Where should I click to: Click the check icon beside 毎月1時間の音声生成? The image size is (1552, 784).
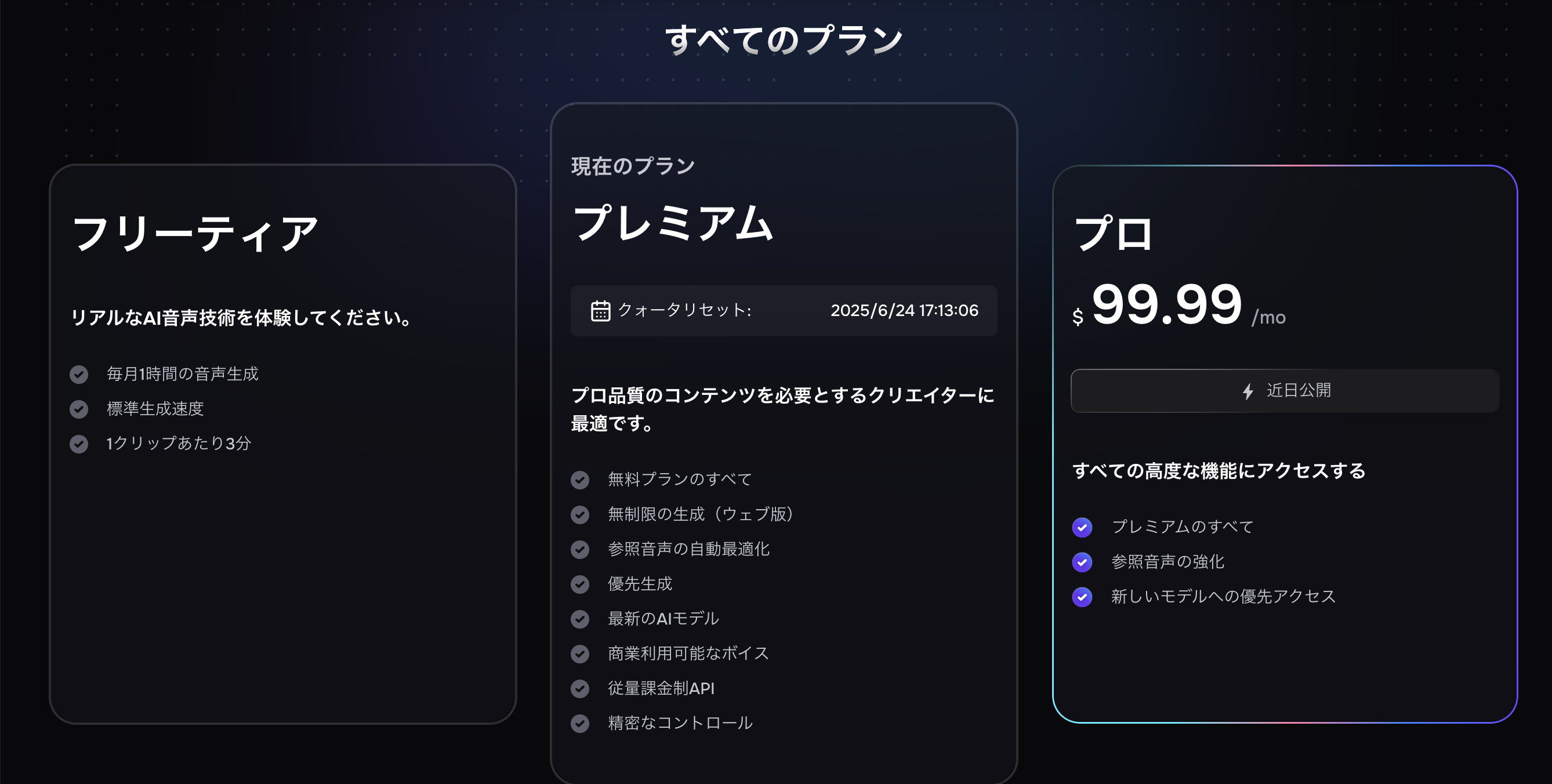tap(79, 374)
